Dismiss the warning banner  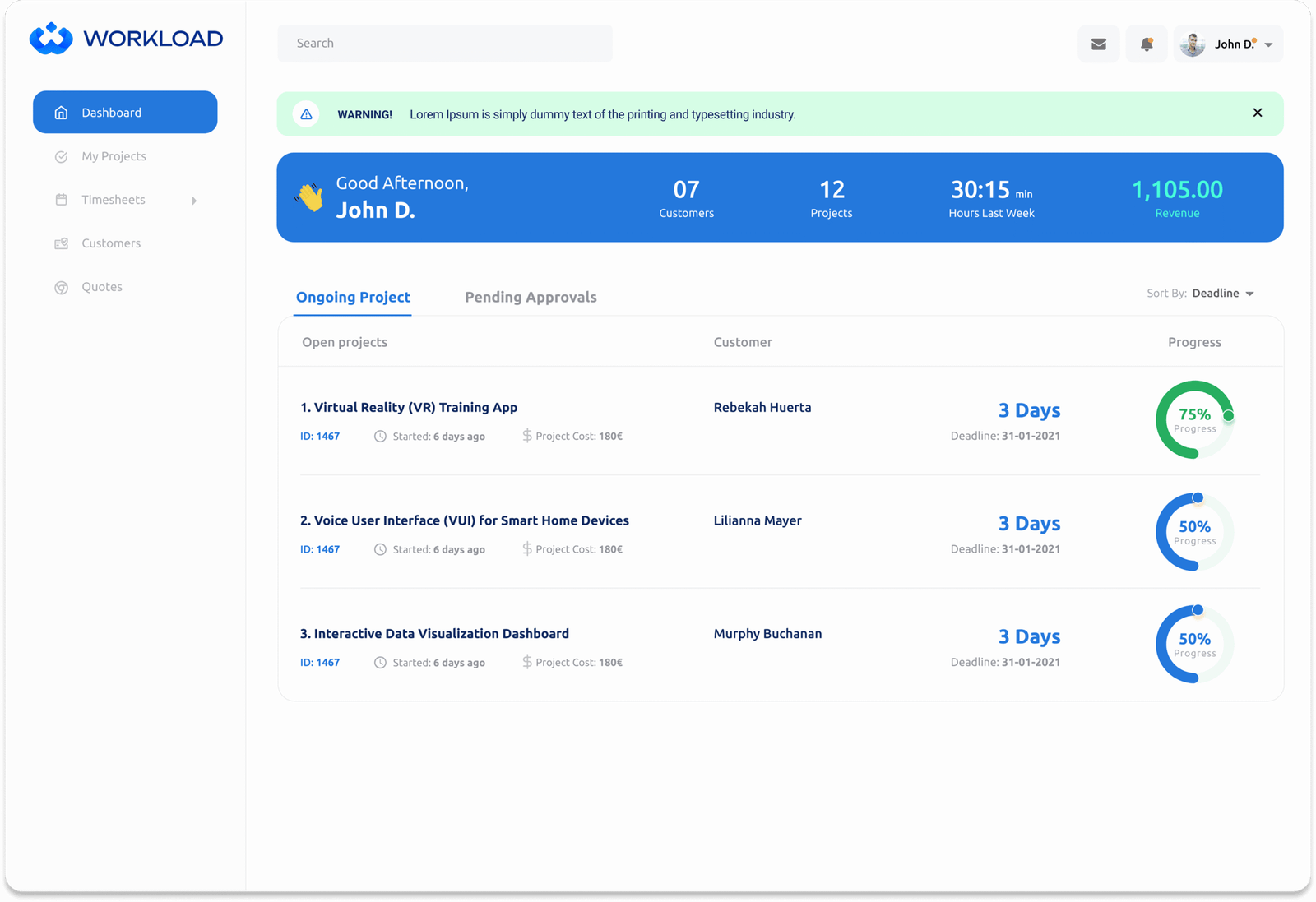(x=1257, y=113)
